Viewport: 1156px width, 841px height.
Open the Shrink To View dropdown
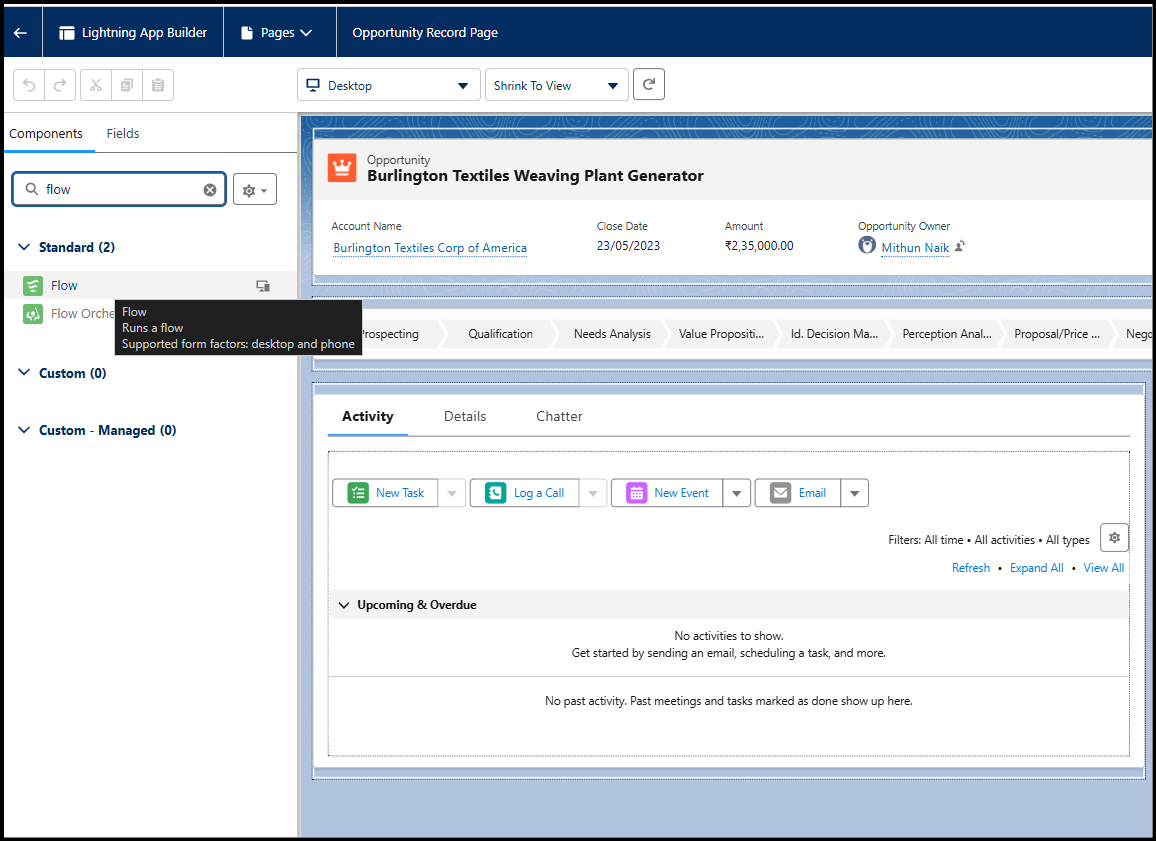(x=557, y=86)
